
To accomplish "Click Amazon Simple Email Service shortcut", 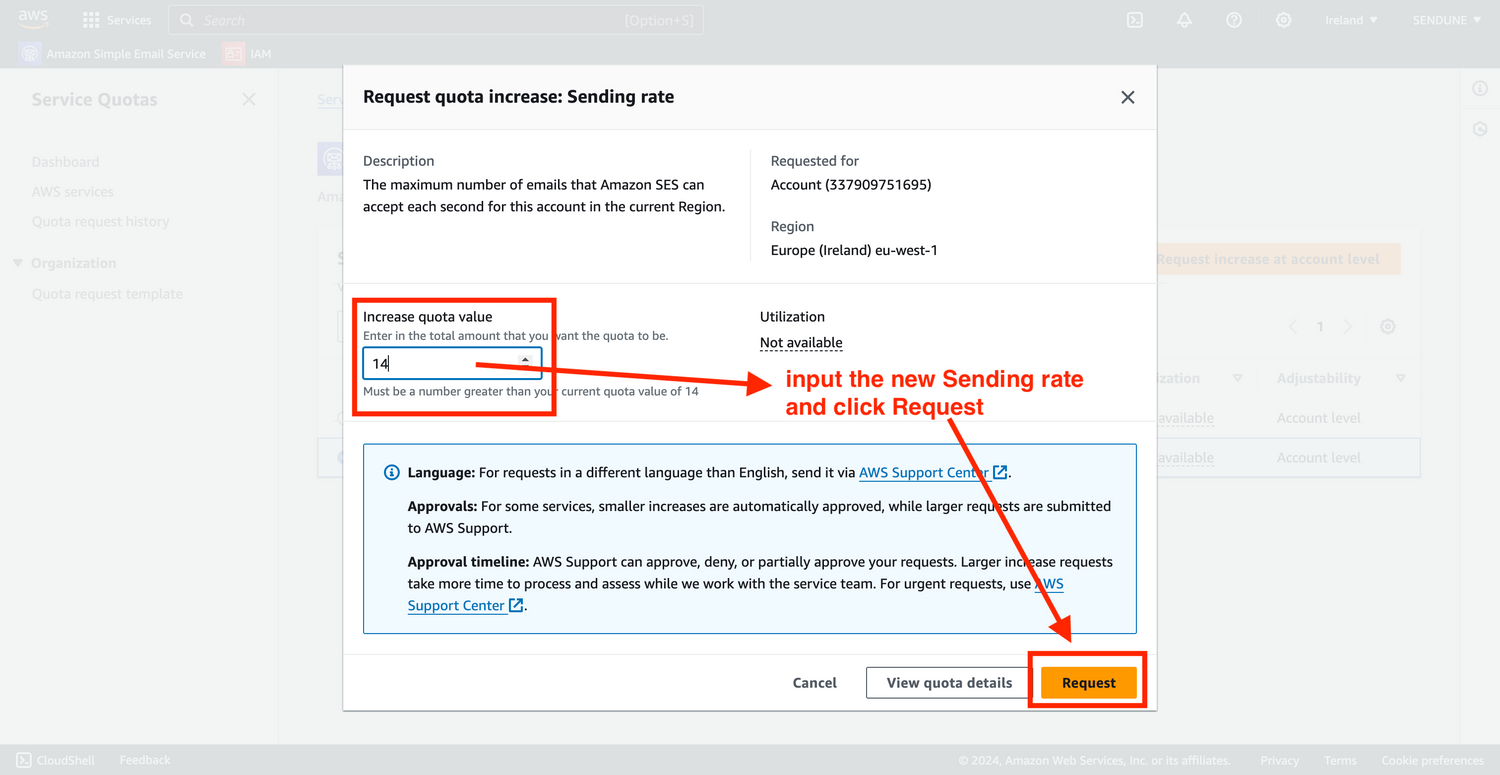I will click(x=113, y=54).
